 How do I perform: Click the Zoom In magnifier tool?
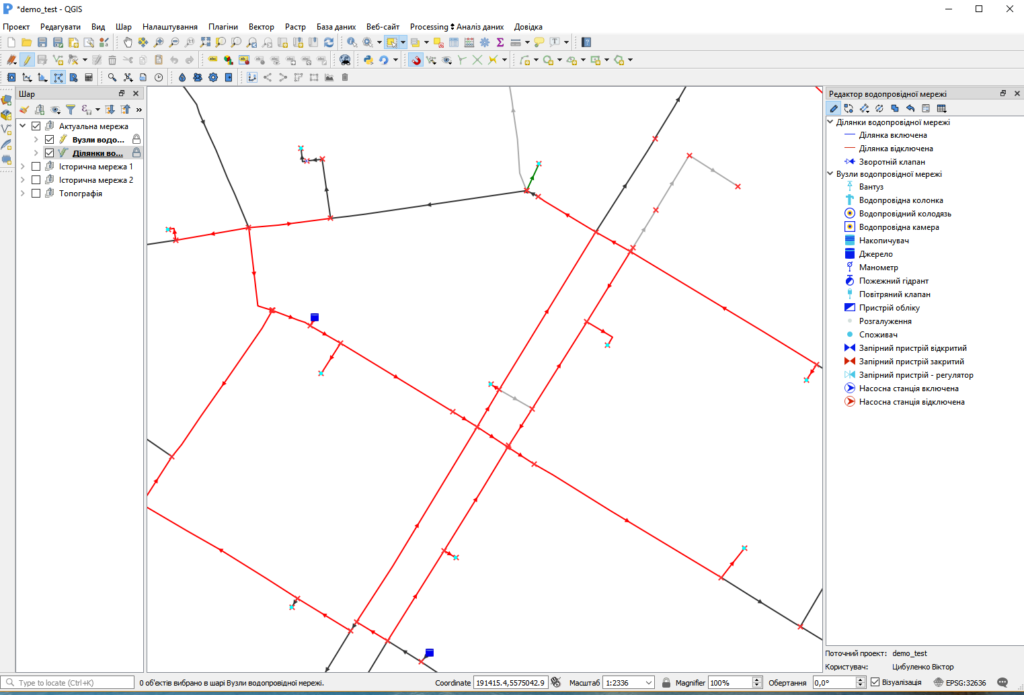pos(159,42)
